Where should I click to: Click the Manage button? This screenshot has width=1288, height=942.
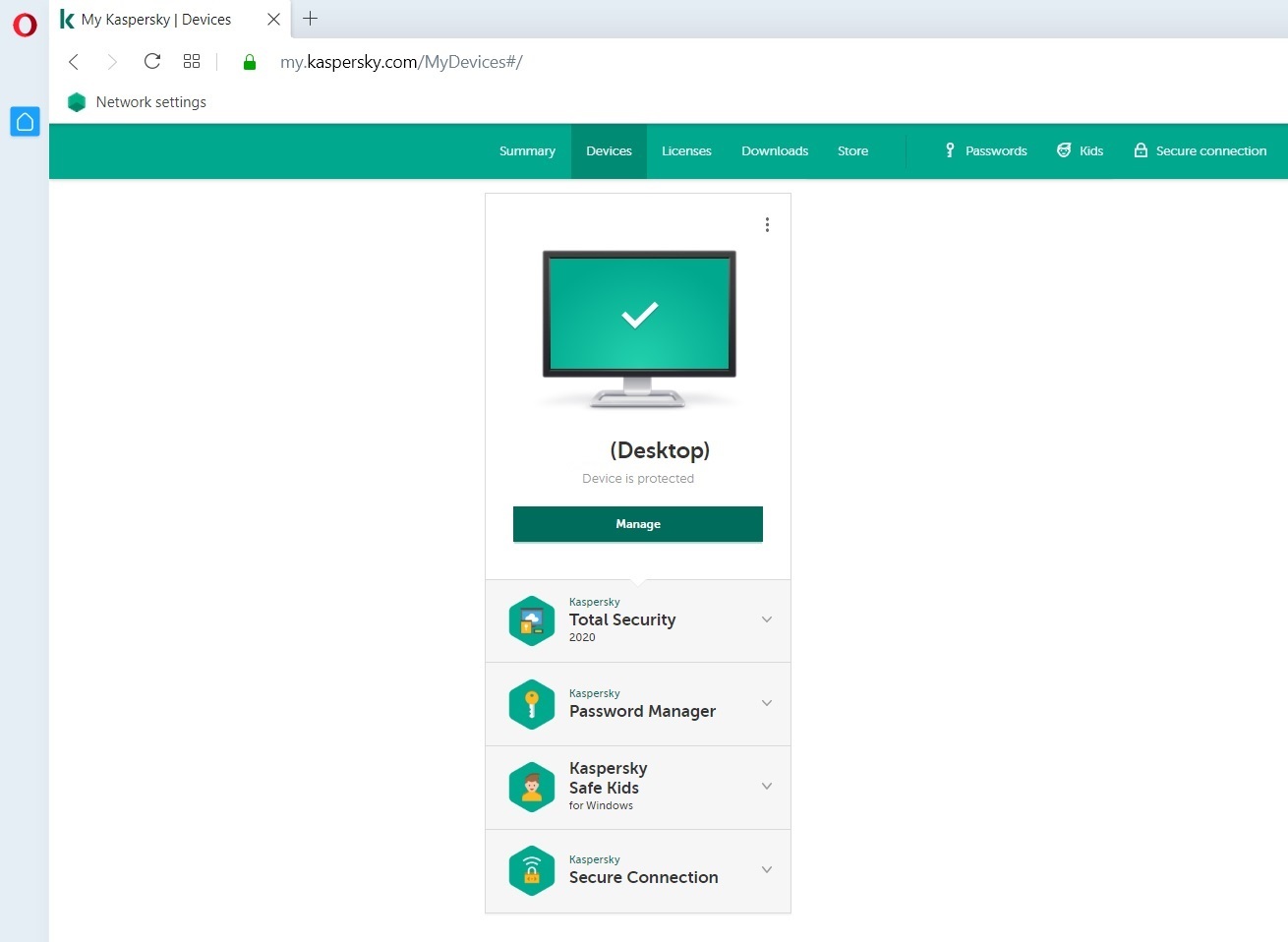(638, 524)
